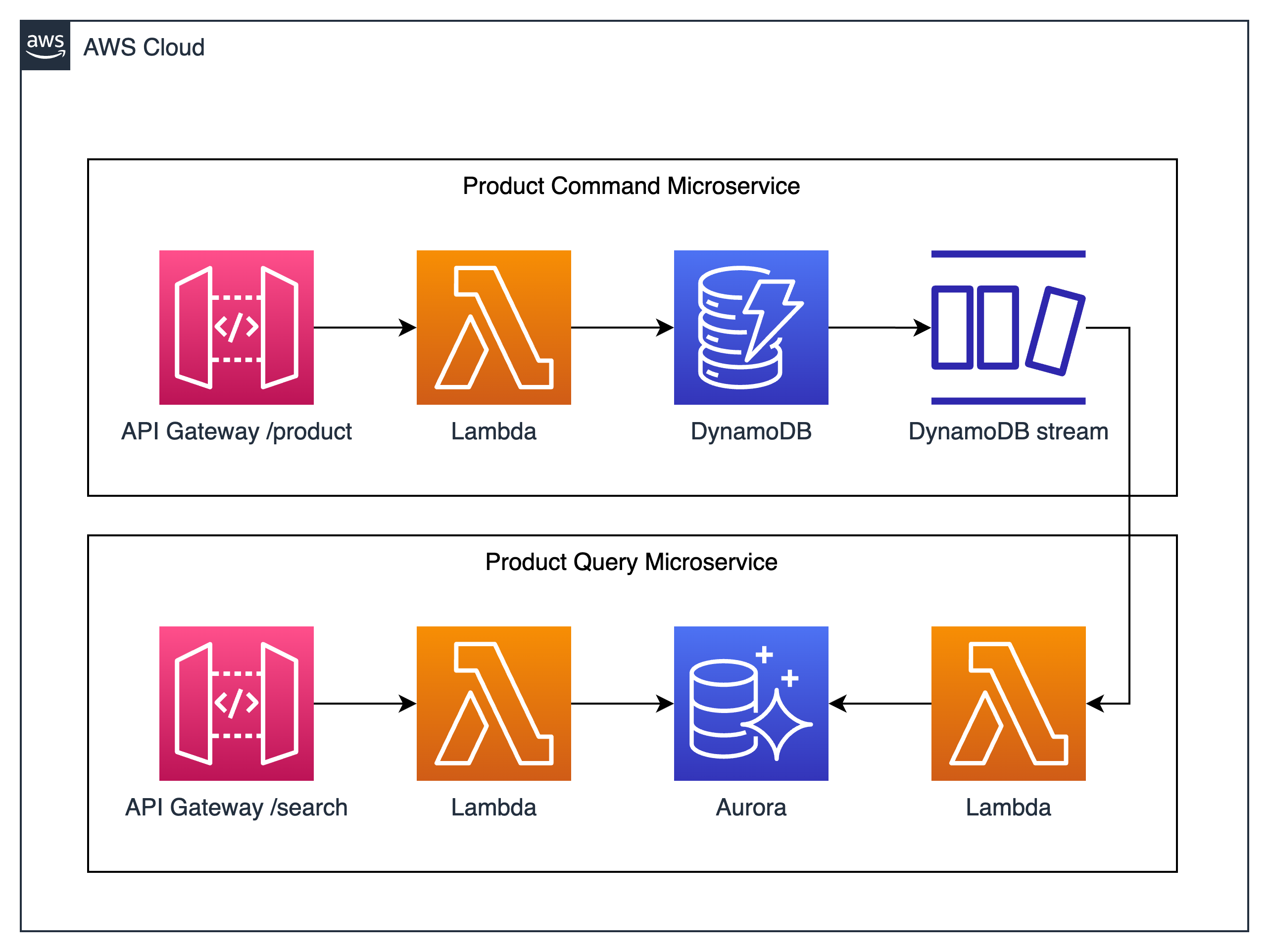Click the Lambda icon next to API Gateway /search

[494, 704]
